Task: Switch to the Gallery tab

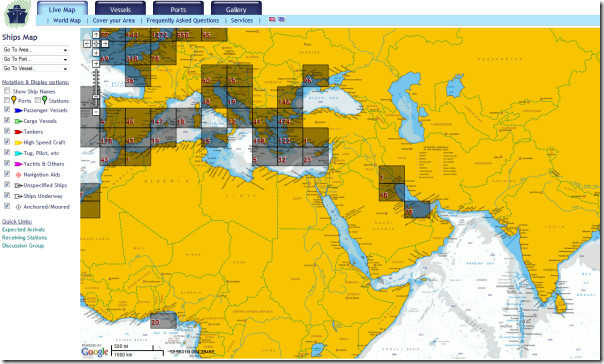Action: coord(236,9)
